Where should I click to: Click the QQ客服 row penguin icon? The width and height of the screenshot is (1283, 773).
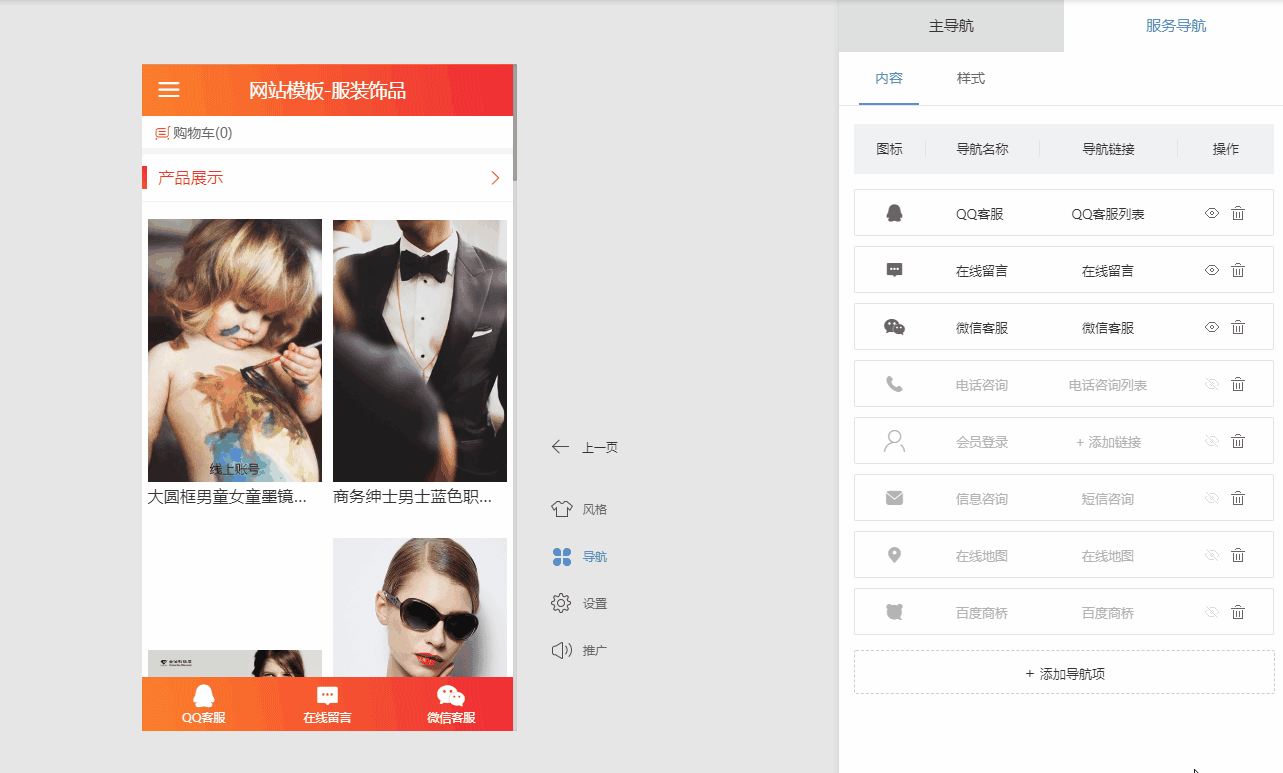895,213
